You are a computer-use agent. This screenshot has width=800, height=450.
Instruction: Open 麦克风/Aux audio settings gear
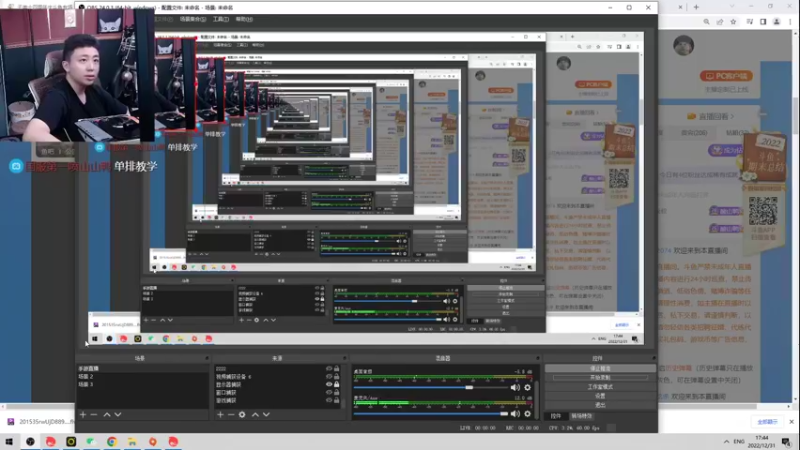528,414
